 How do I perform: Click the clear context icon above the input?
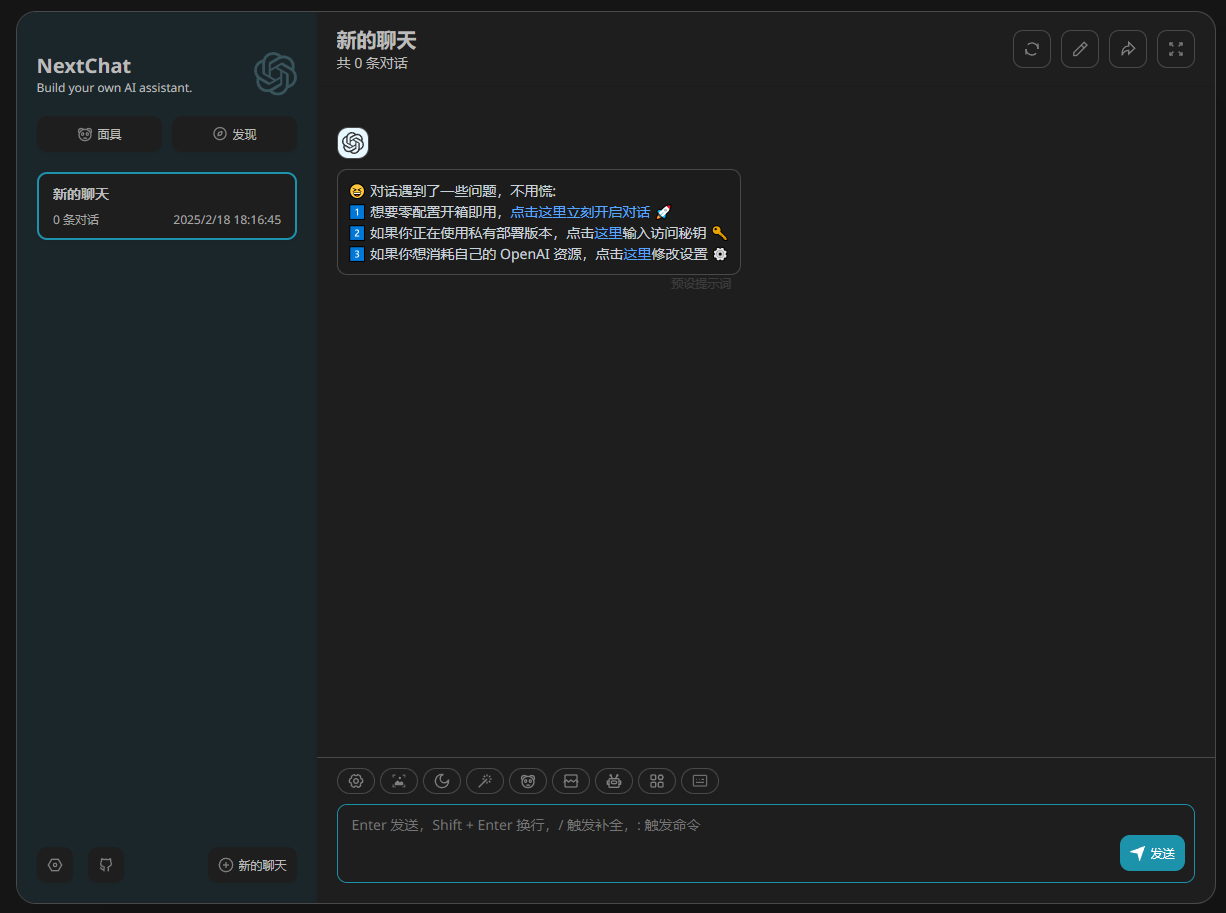click(x=571, y=781)
